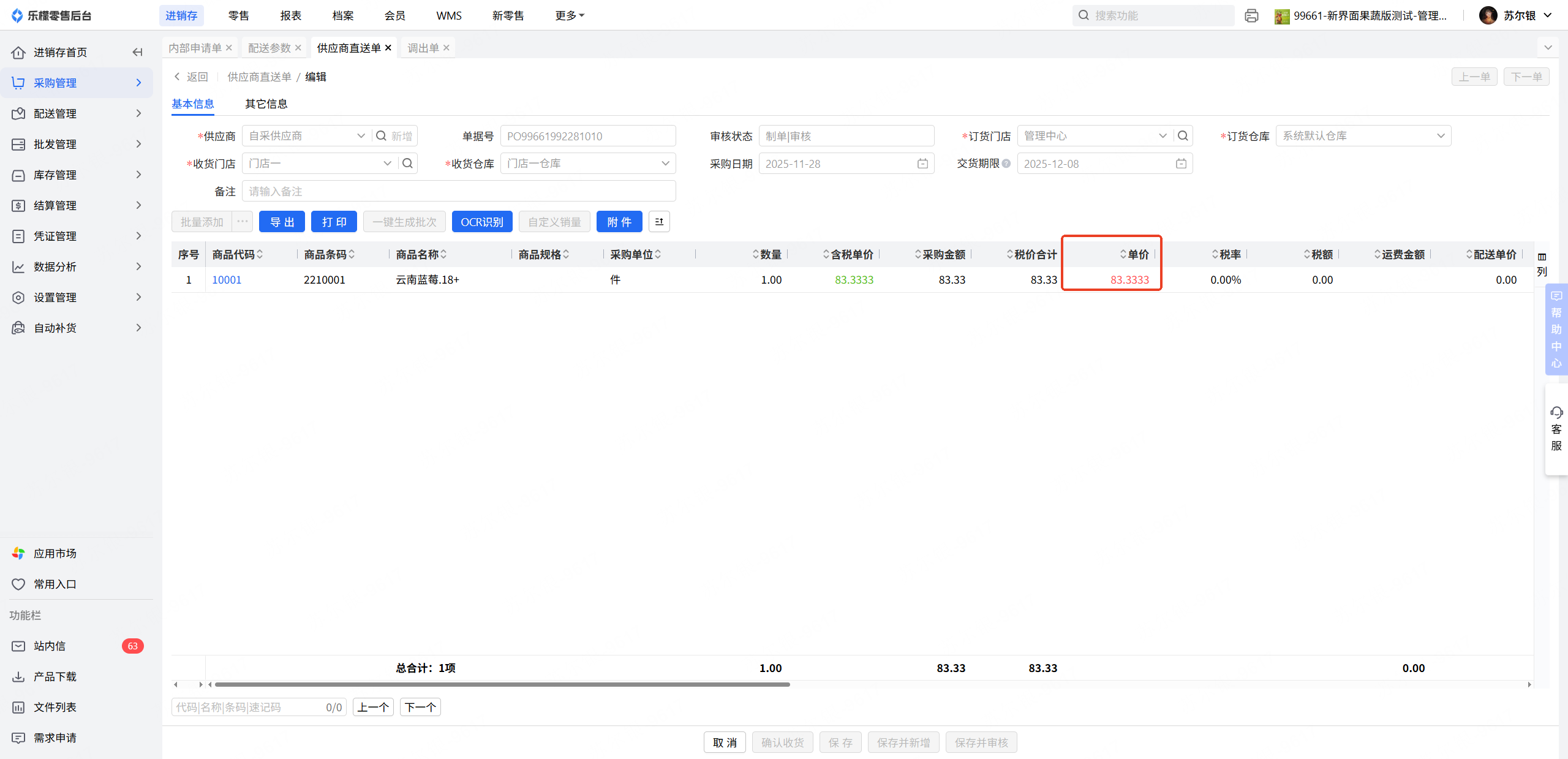Click the search icon beside supplier field
This screenshot has width=1568, height=759.
381,136
